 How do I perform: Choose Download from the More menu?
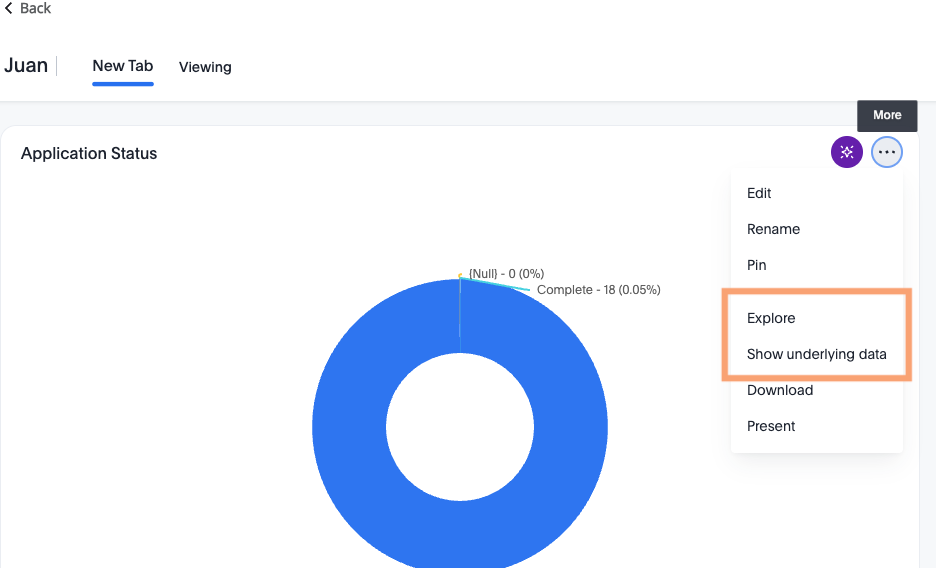point(780,390)
